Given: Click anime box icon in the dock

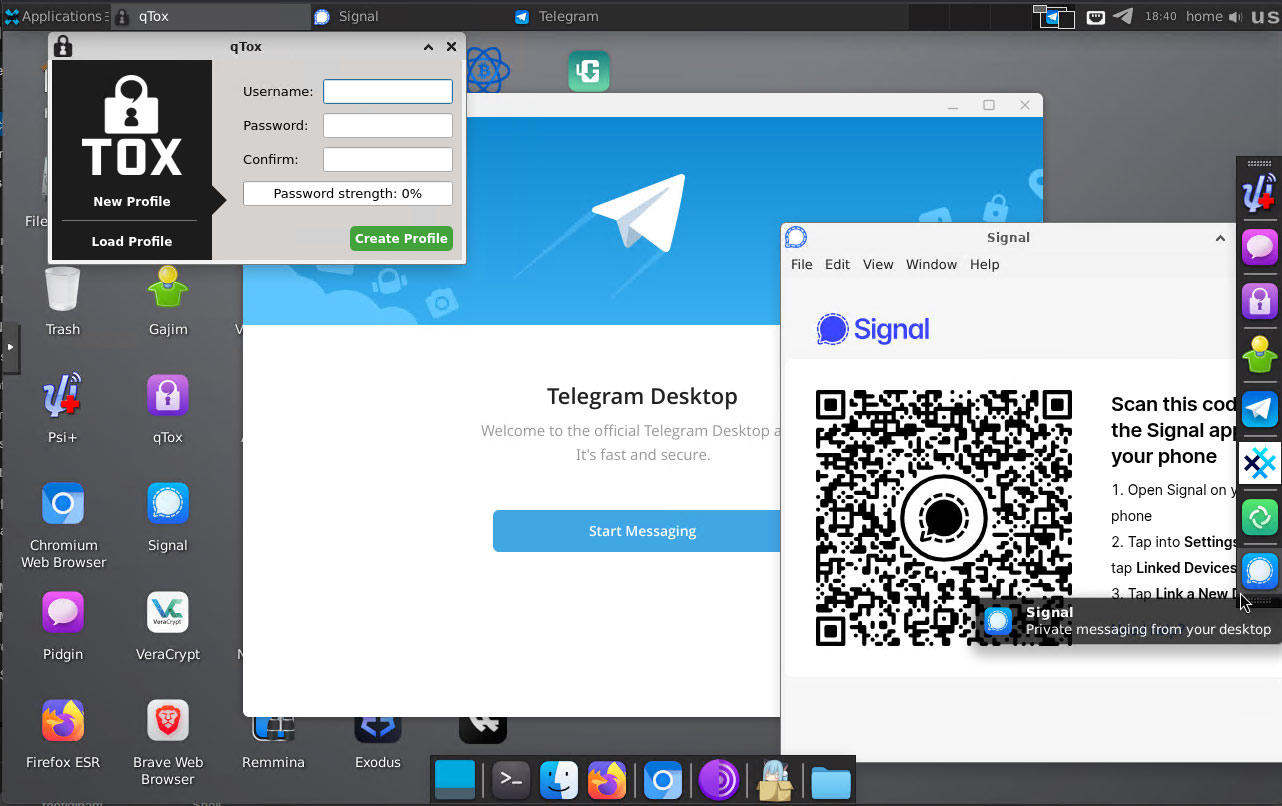Looking at the screenshot, I should click(x=774, y=780).
